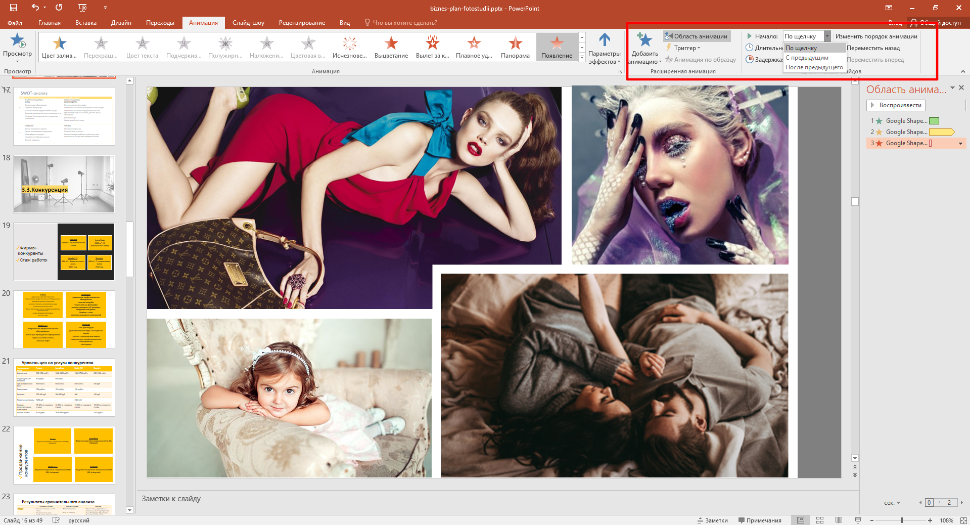Collapse the ribbon with the chevron arrow
The width and height of the screenshot is (970, 525).
(x=963, y=71)
